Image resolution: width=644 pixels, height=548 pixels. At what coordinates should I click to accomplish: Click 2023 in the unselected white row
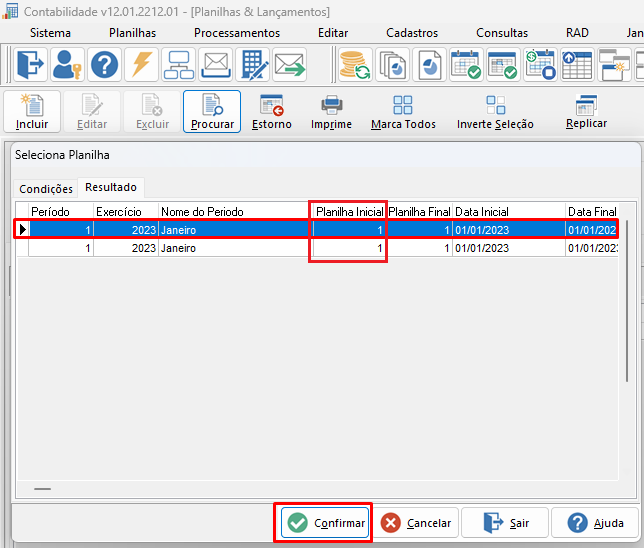tap(144, 248)
